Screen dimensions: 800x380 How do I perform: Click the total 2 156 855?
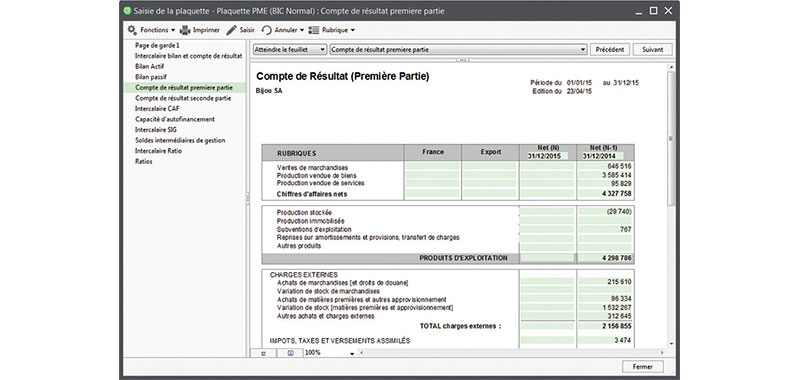[x=617, y=326]
